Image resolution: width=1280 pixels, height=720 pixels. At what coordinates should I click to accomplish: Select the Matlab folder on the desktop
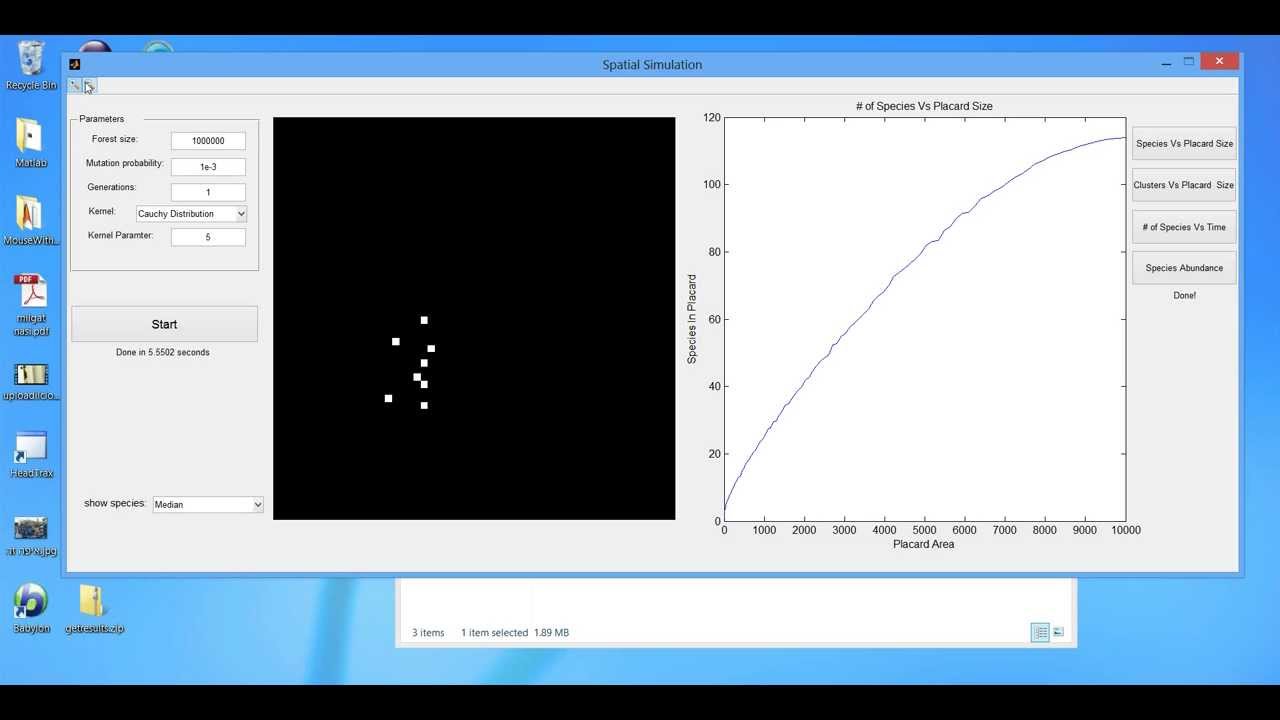31,143
